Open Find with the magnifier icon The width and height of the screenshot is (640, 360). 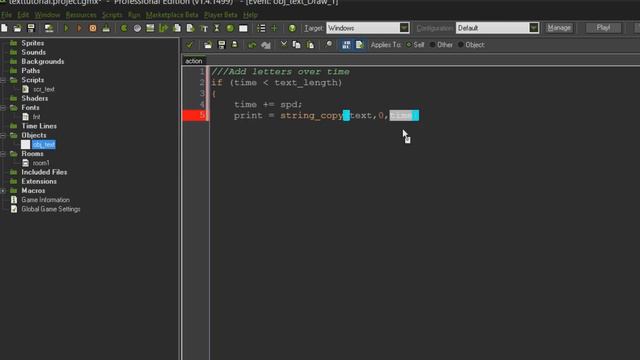(328, 44)
